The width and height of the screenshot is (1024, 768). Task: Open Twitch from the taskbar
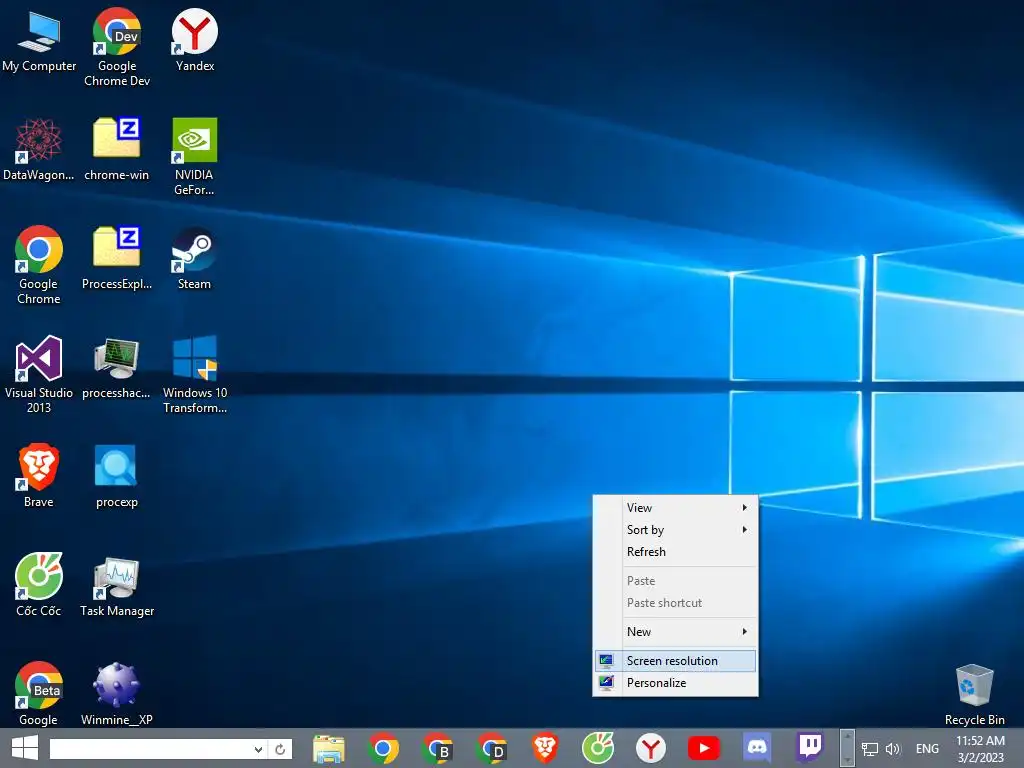810,748
